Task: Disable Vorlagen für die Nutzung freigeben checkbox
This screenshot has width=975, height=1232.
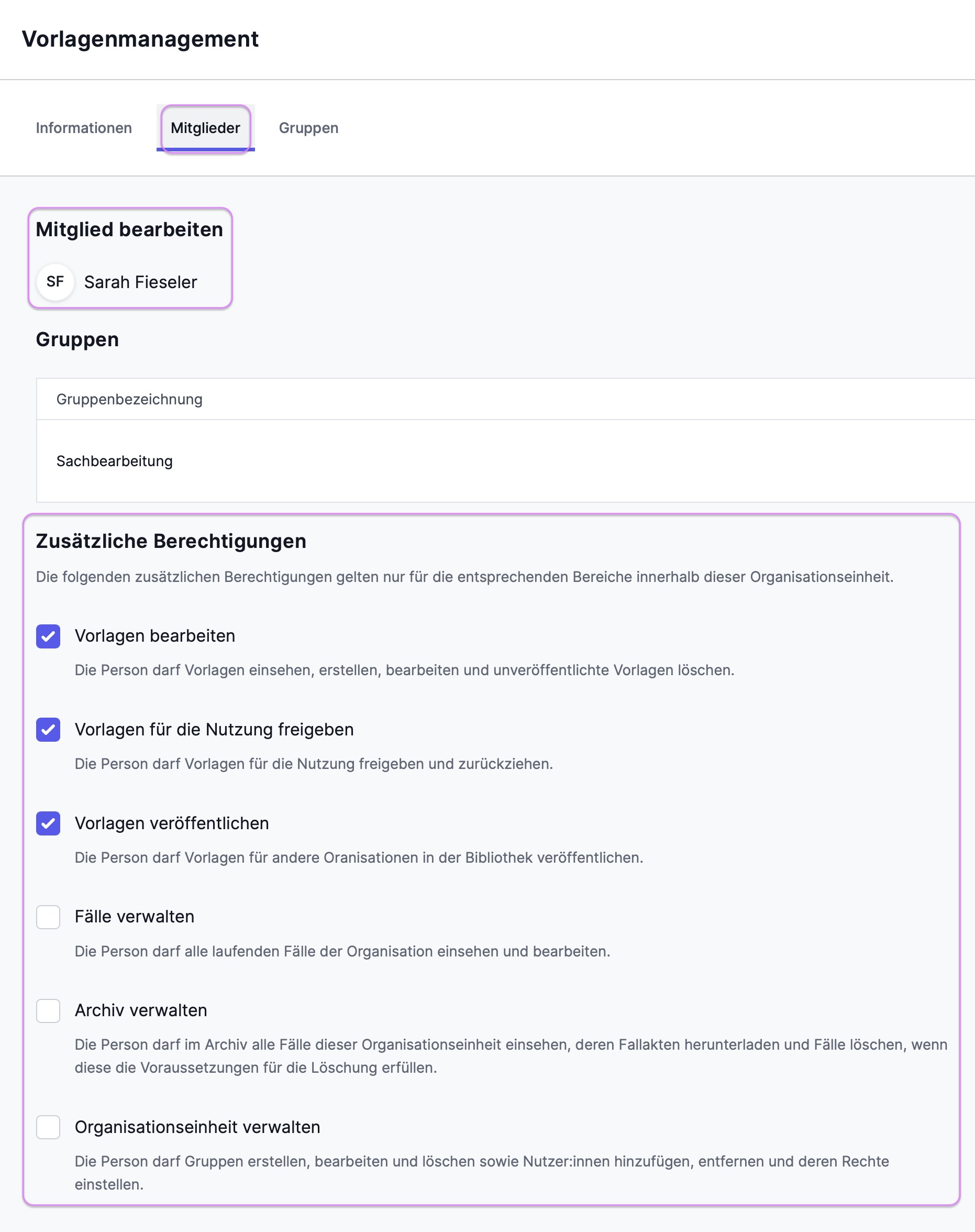Action: (49, 730)
